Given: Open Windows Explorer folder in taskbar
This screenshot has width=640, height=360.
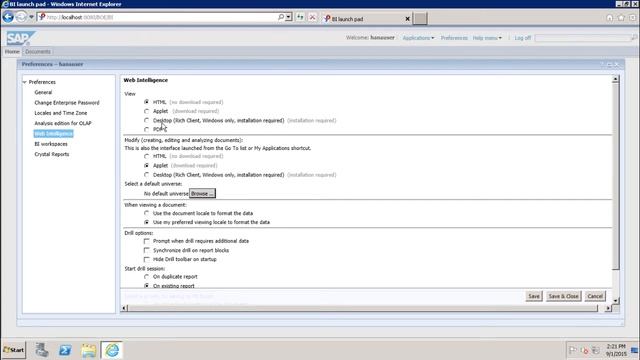Looking at the screenshot, I should click(x=89, y=350).
